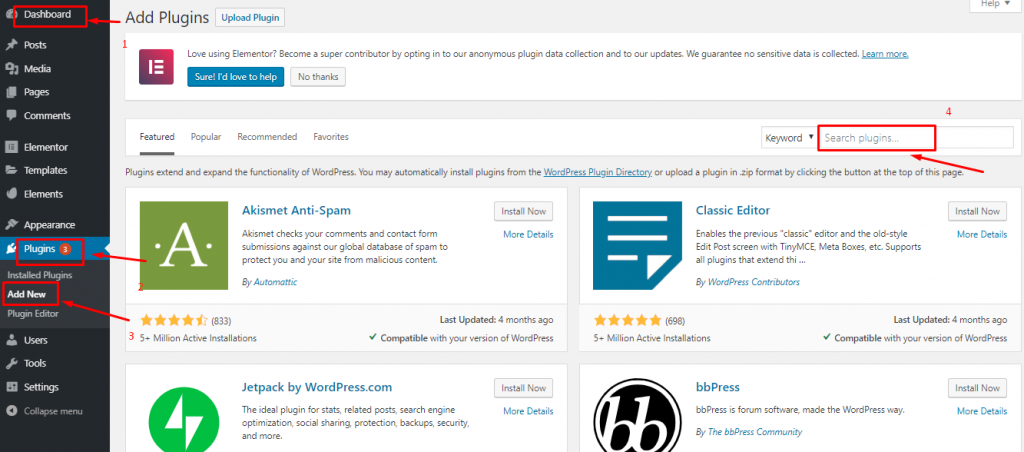Image resolution: width=1024 pixels, height=452 pixels.
Task: Click the Upload Plugin button
Action: click(250, 18)
